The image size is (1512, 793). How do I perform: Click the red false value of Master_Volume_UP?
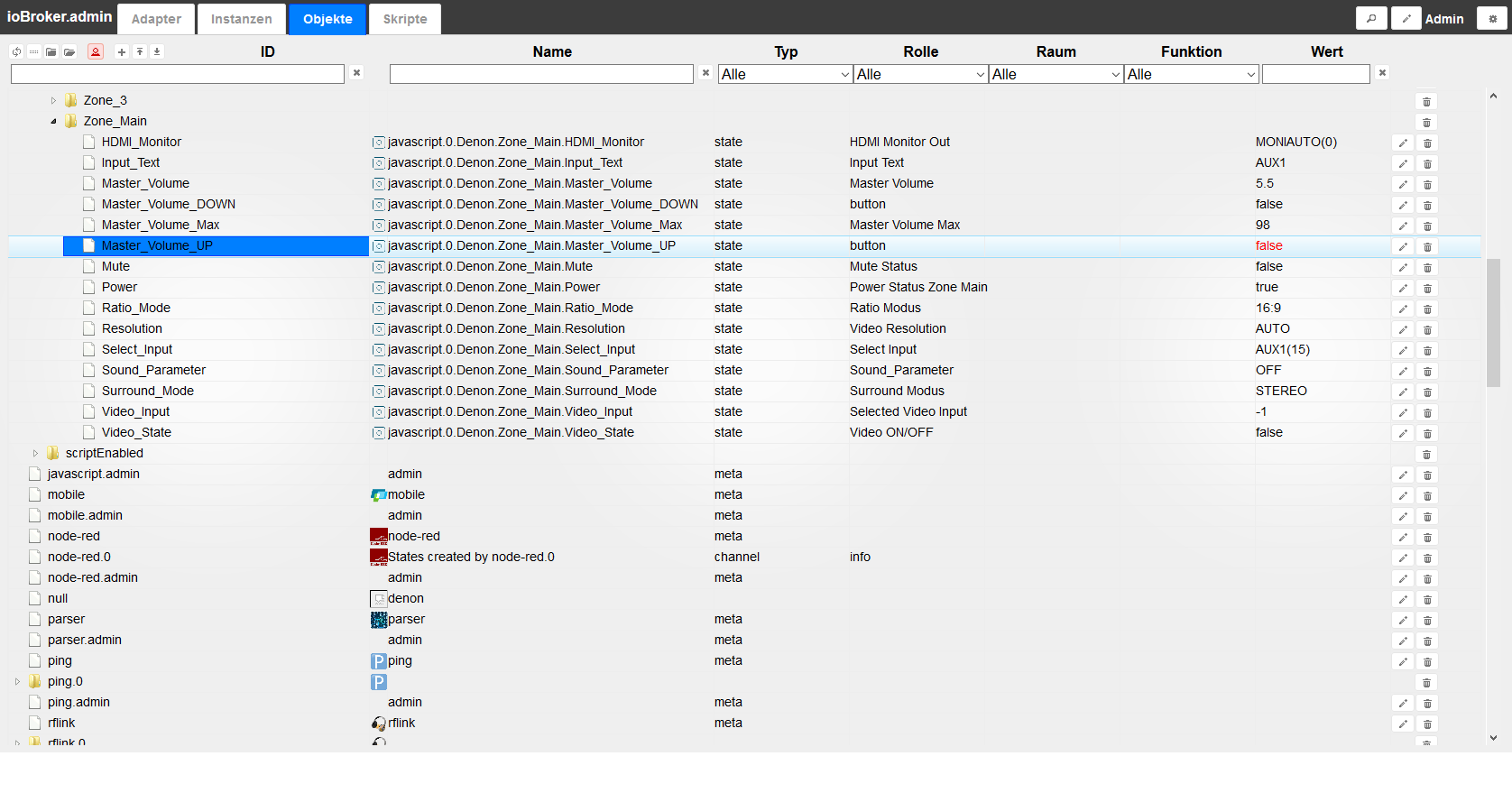point(1268,245)
